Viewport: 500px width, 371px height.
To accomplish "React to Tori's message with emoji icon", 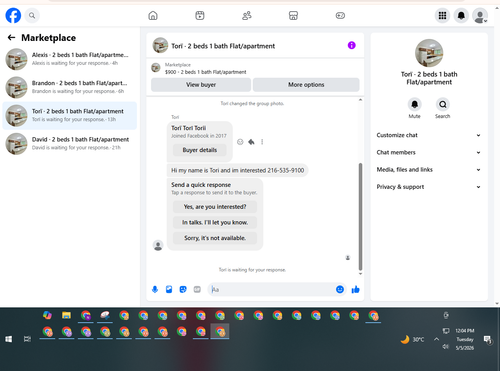I will click(240, 142).
